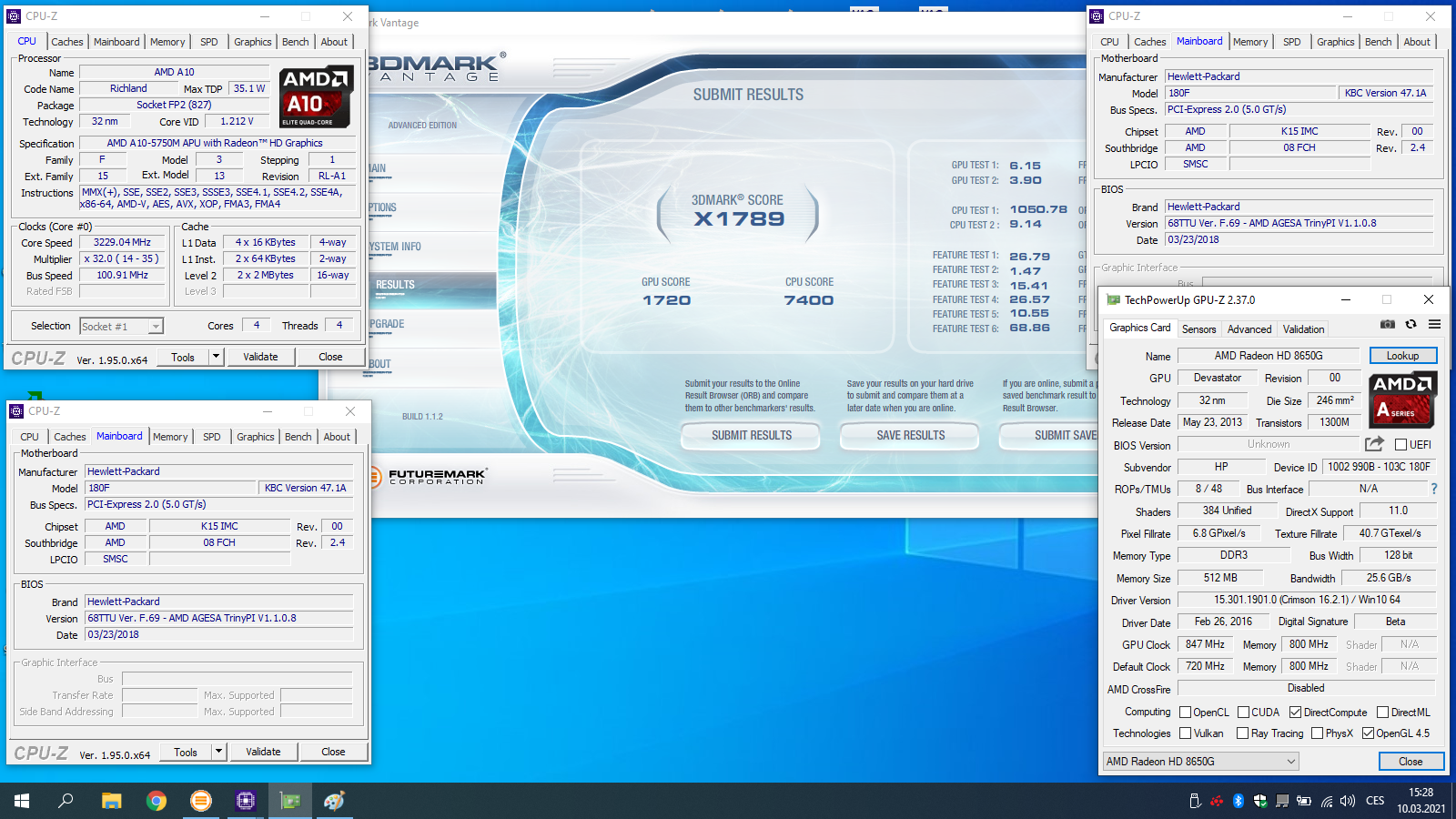Toggle the PhysX checkbox

1318,733
